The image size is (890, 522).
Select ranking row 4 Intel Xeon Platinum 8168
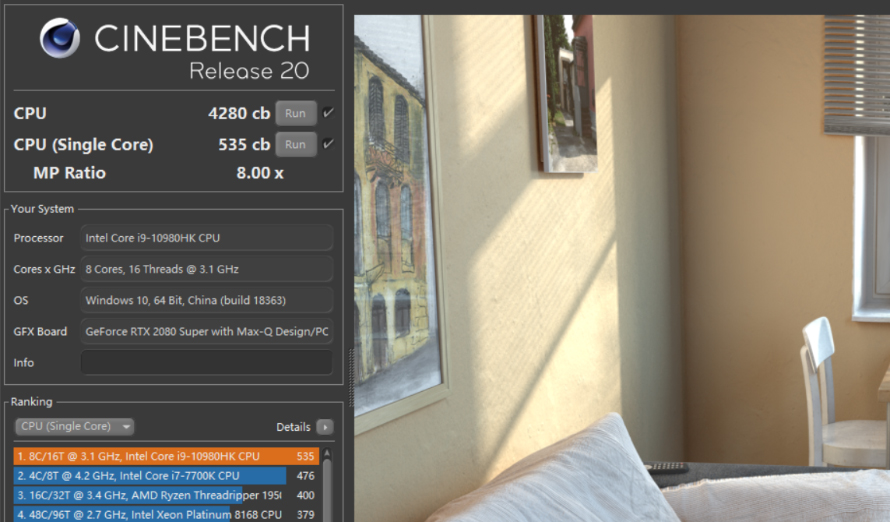tap(166, 514)
